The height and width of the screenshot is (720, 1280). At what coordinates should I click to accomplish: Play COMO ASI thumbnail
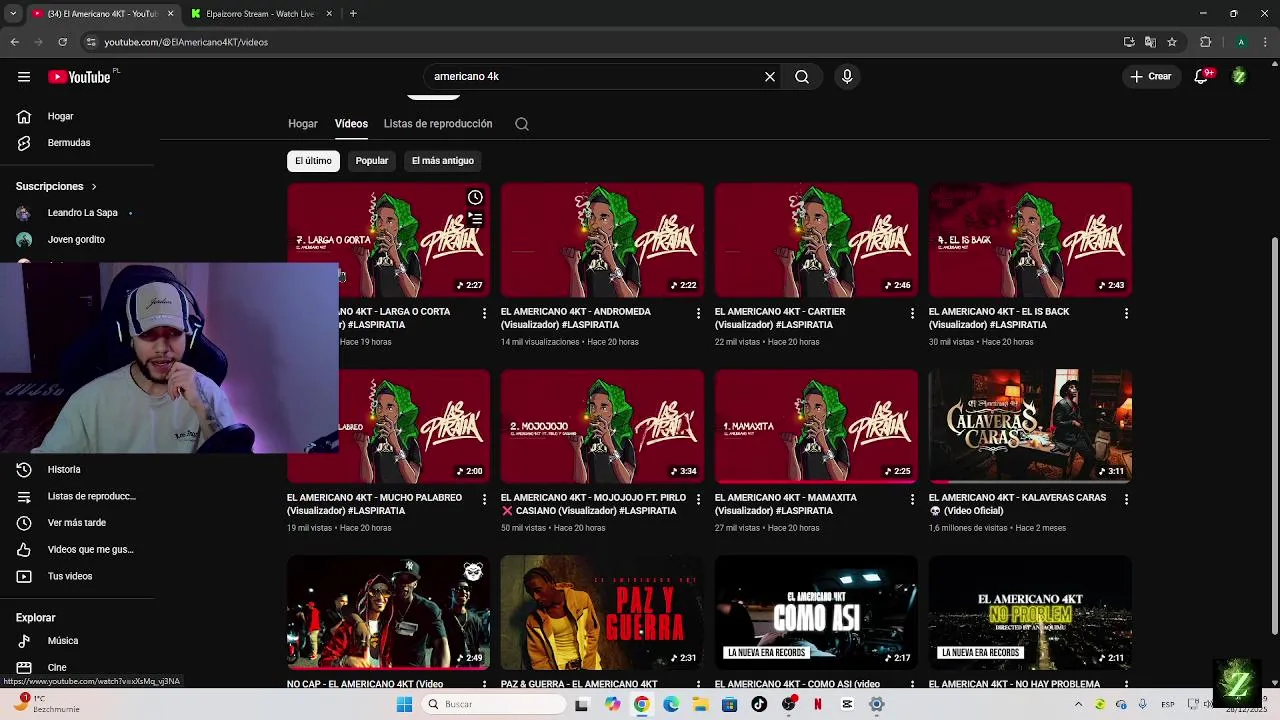click(816, 612)
